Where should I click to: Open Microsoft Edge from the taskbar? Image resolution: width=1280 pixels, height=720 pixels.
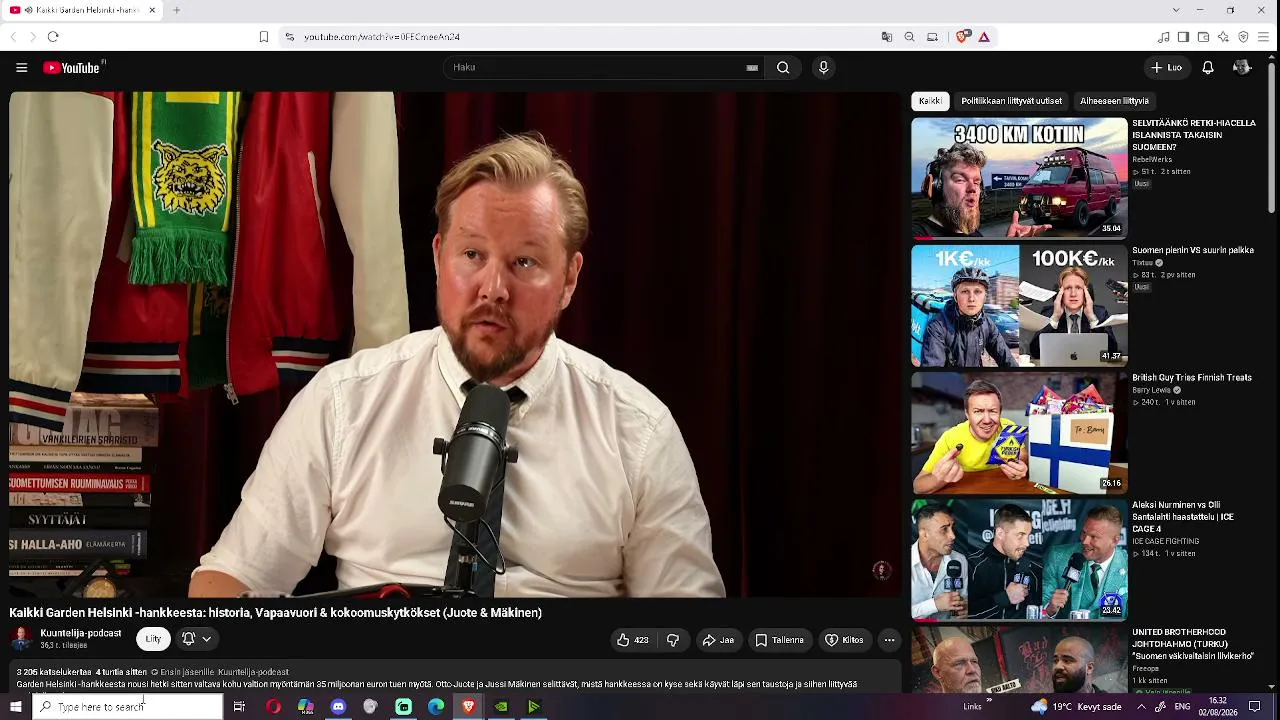(x=436, y=707)
